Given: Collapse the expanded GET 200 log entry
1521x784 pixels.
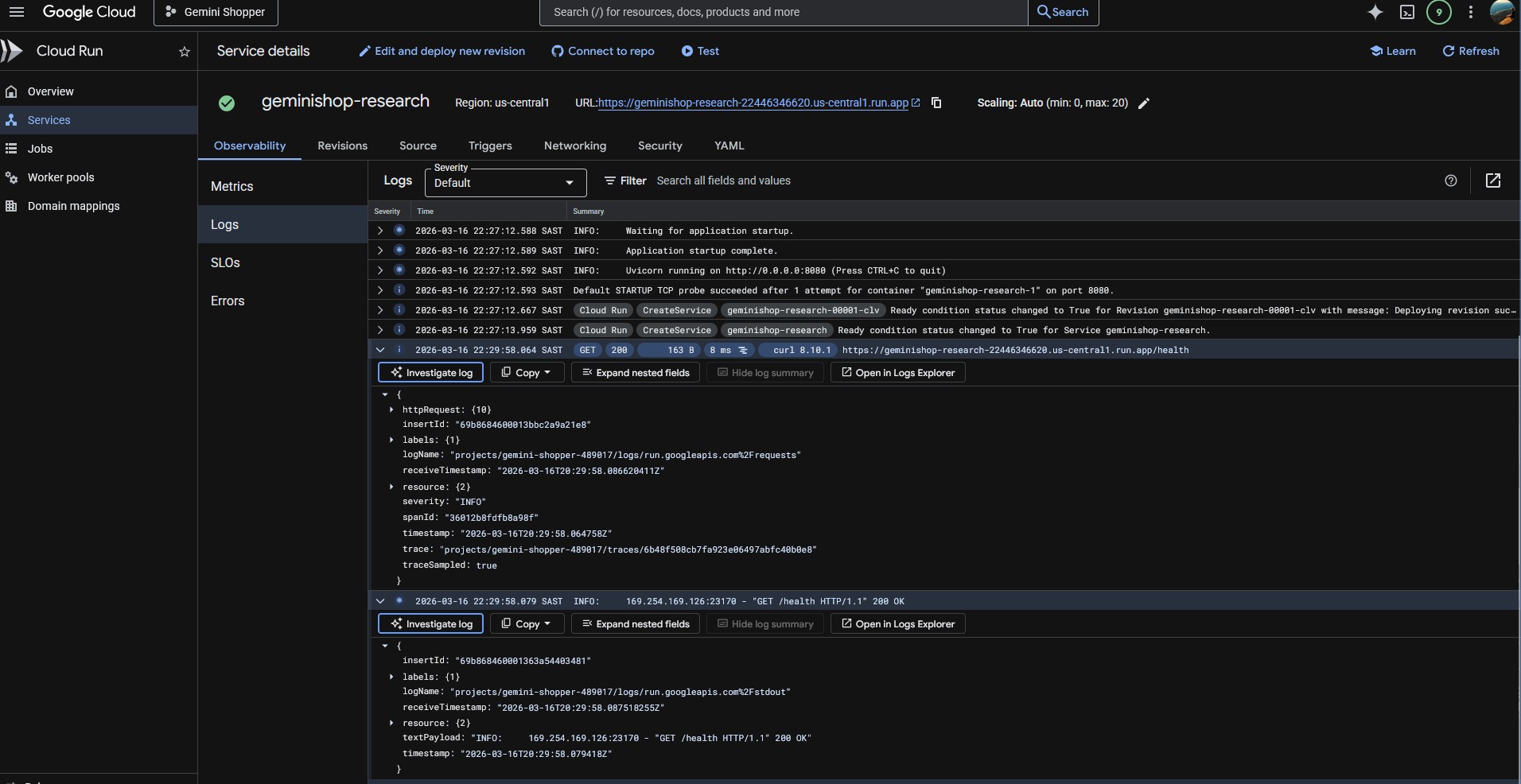Looking at the screenshot, I should point(380,350).
